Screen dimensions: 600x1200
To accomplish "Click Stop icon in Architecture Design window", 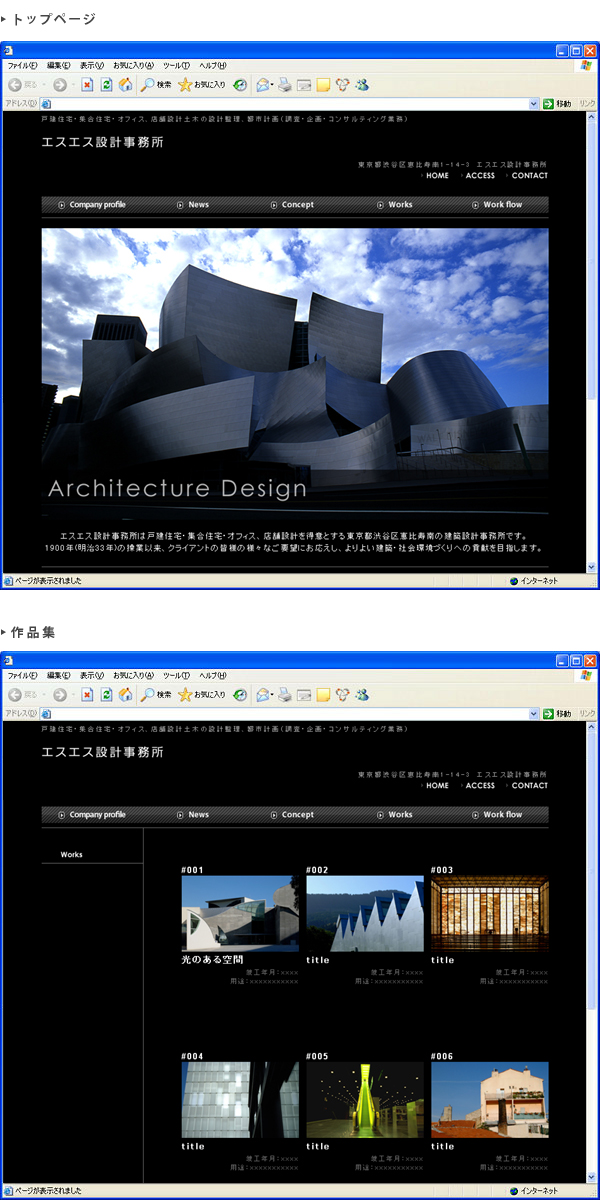I will pyautogui.click(x=87, y=85).
